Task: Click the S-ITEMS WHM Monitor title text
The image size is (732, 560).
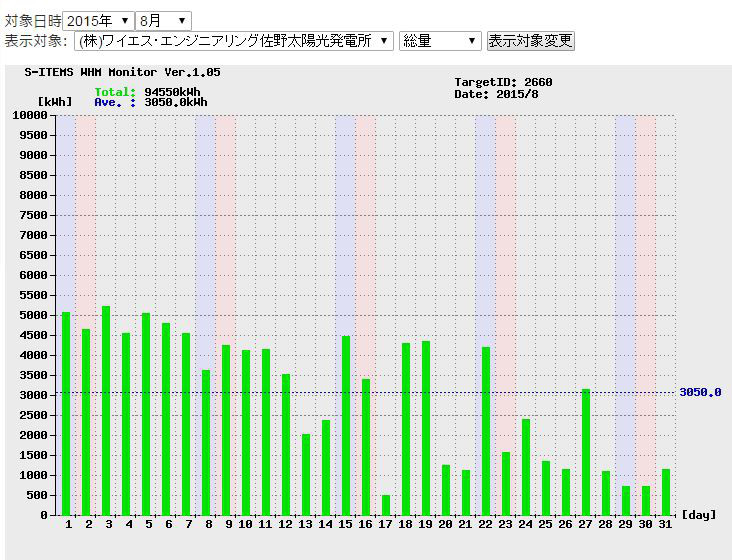Action: click(122, 72)
